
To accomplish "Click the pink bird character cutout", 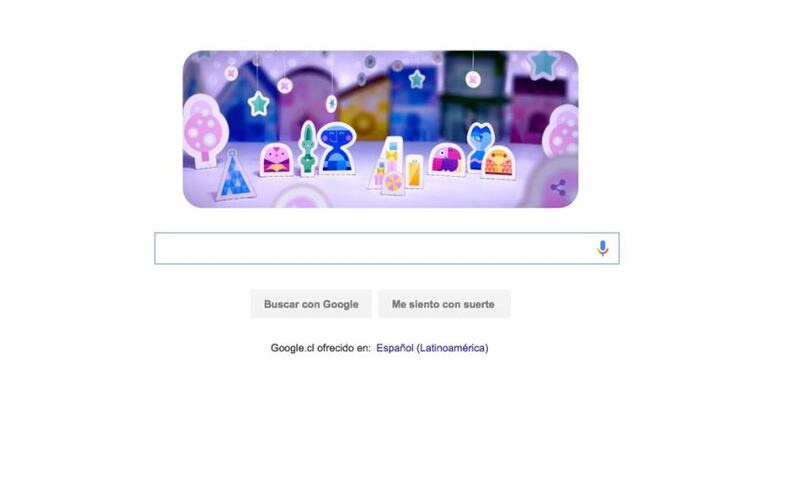I will coord(277,159).
